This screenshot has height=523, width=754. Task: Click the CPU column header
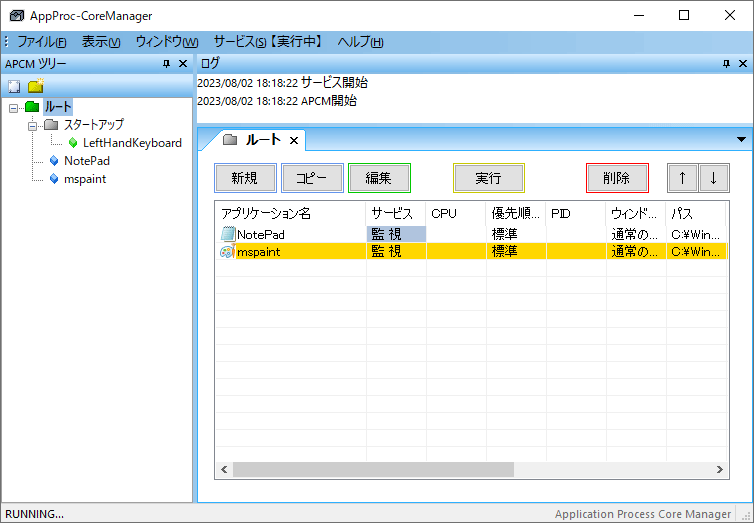456,213
